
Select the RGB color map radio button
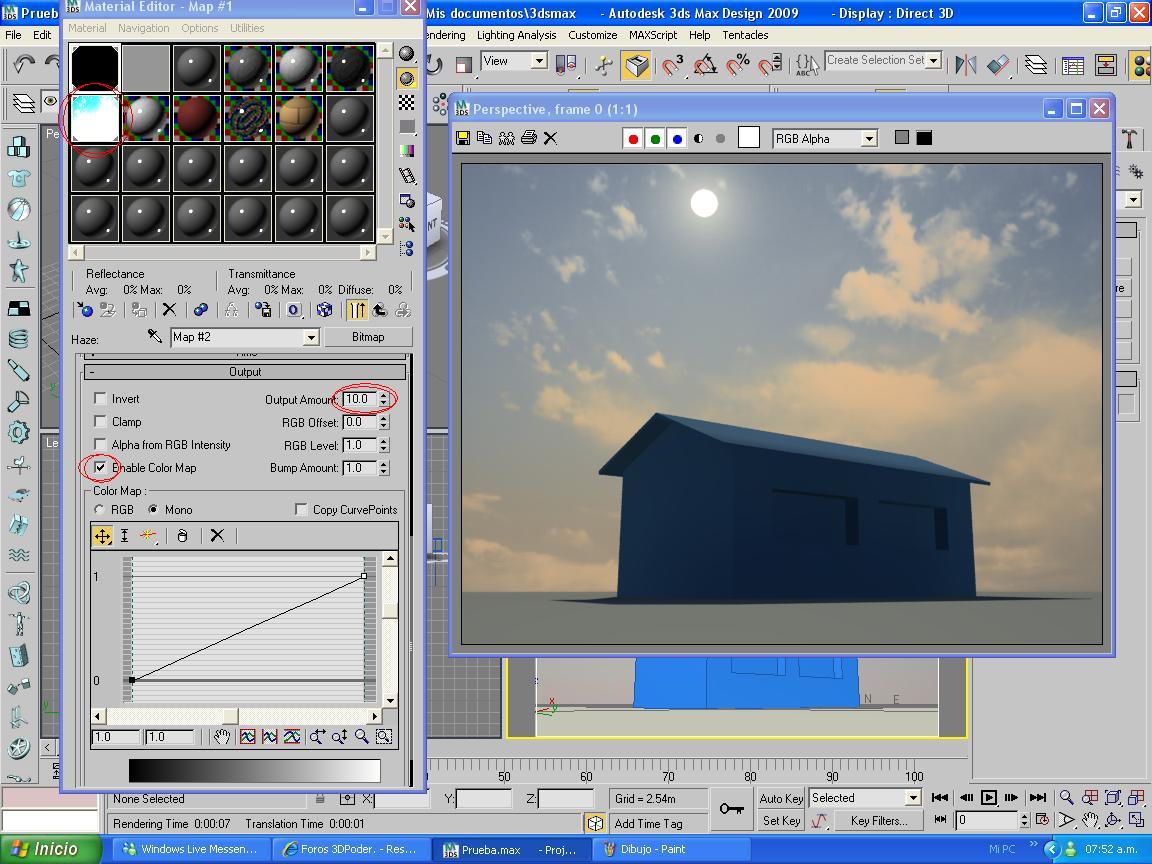99,509
